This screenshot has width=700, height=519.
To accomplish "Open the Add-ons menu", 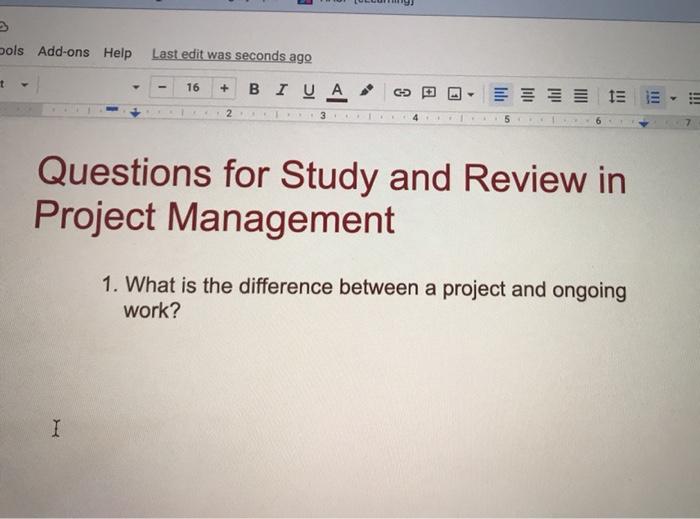I will coord(63,52).
